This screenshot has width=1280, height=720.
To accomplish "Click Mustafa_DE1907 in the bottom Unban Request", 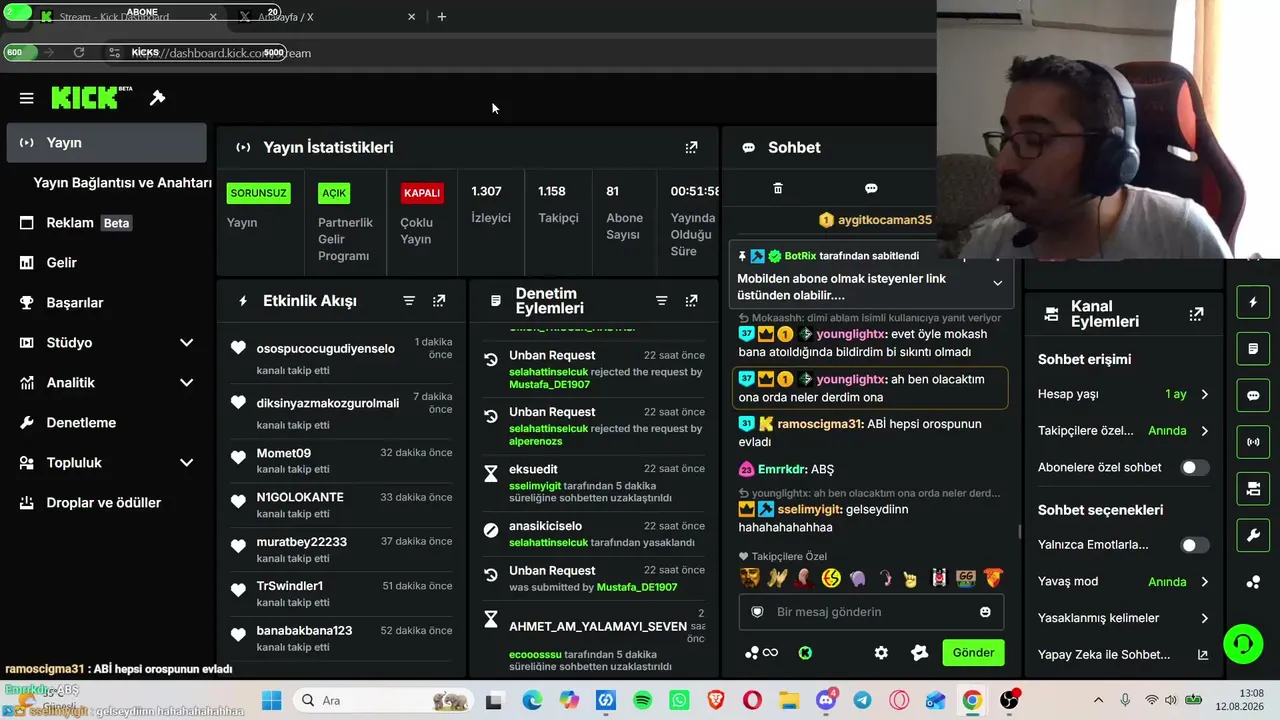I will [637, 588].
